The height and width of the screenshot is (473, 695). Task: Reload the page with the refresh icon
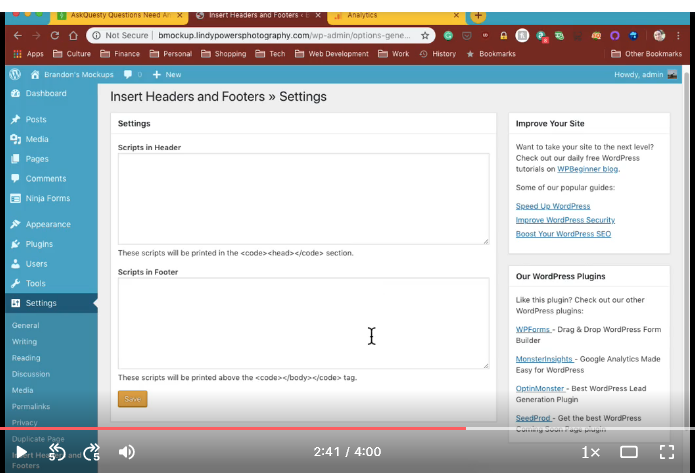click(x=55, y=35)
